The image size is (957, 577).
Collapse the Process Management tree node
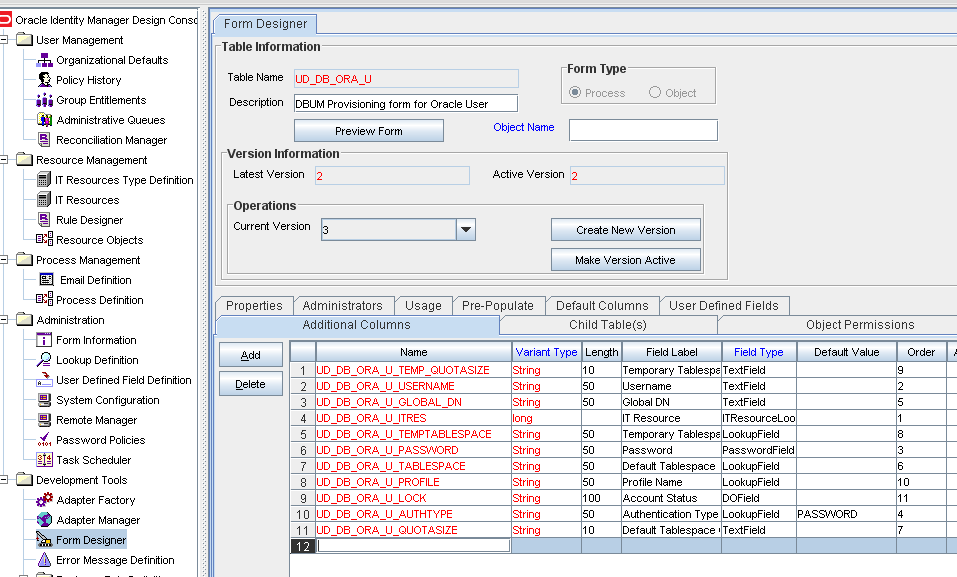(4, 259)
